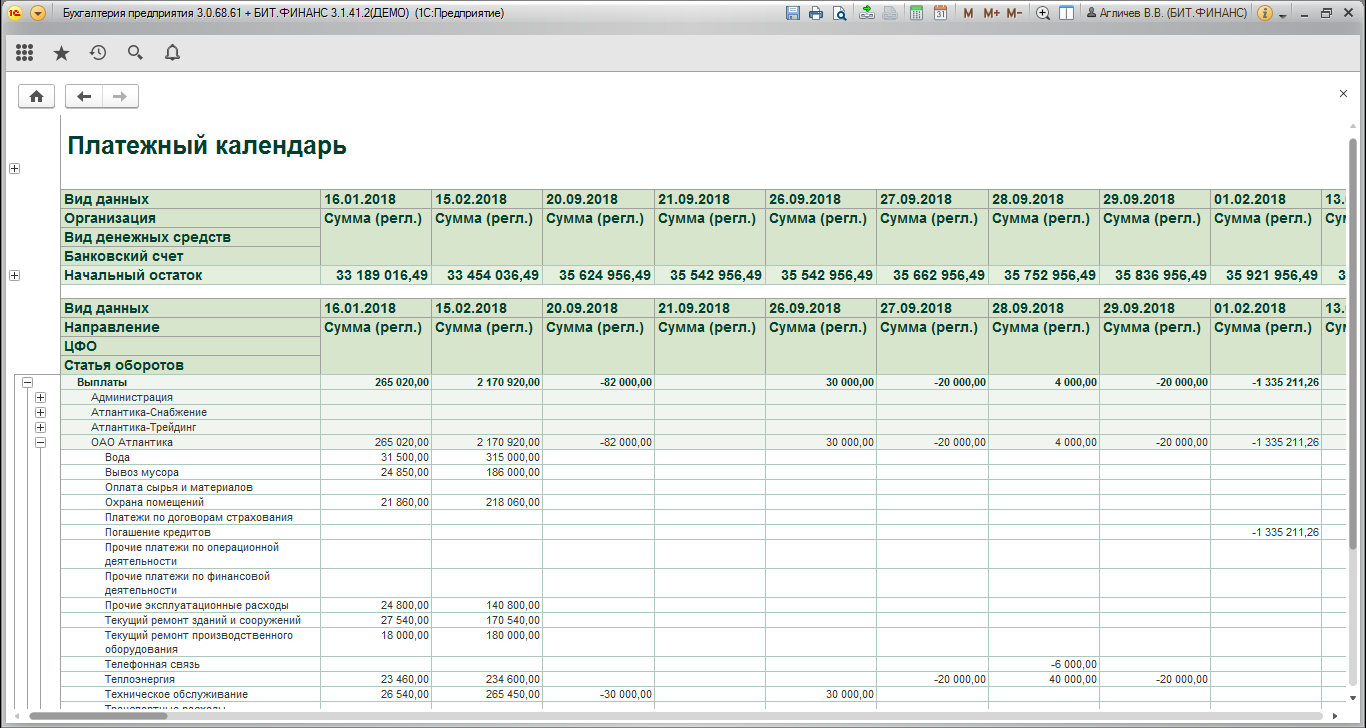Click the Банковский счет header cell
This screenshot has height=728, width=1366.
(x=191, y=256)
